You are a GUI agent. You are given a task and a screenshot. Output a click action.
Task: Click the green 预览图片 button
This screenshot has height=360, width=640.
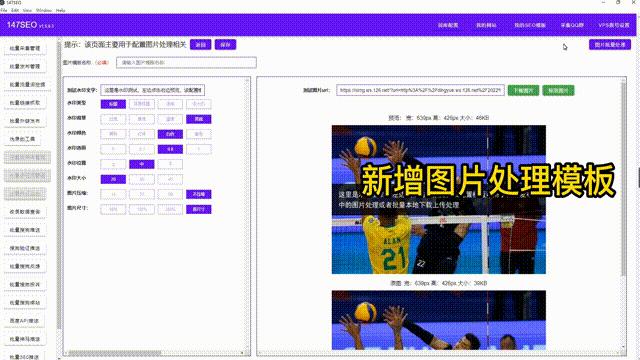coord(558,90)
